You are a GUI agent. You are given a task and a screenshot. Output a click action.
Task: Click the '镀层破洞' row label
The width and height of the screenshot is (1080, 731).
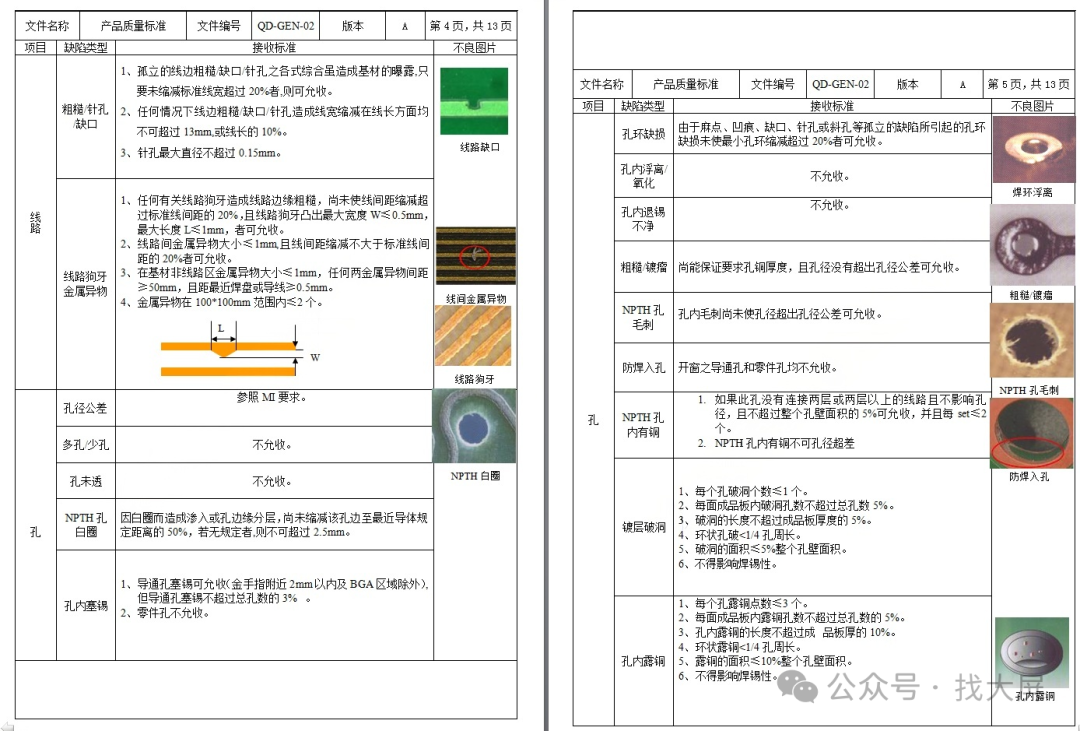tap(643, 527)
